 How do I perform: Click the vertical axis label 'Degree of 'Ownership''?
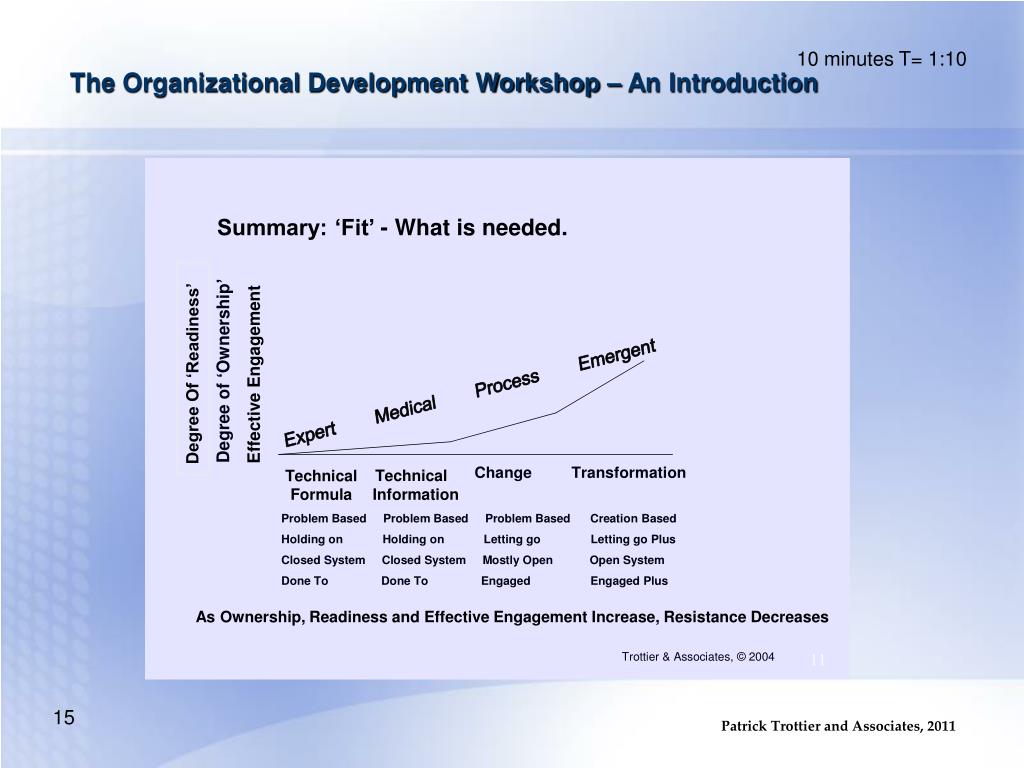pos(223,372)
